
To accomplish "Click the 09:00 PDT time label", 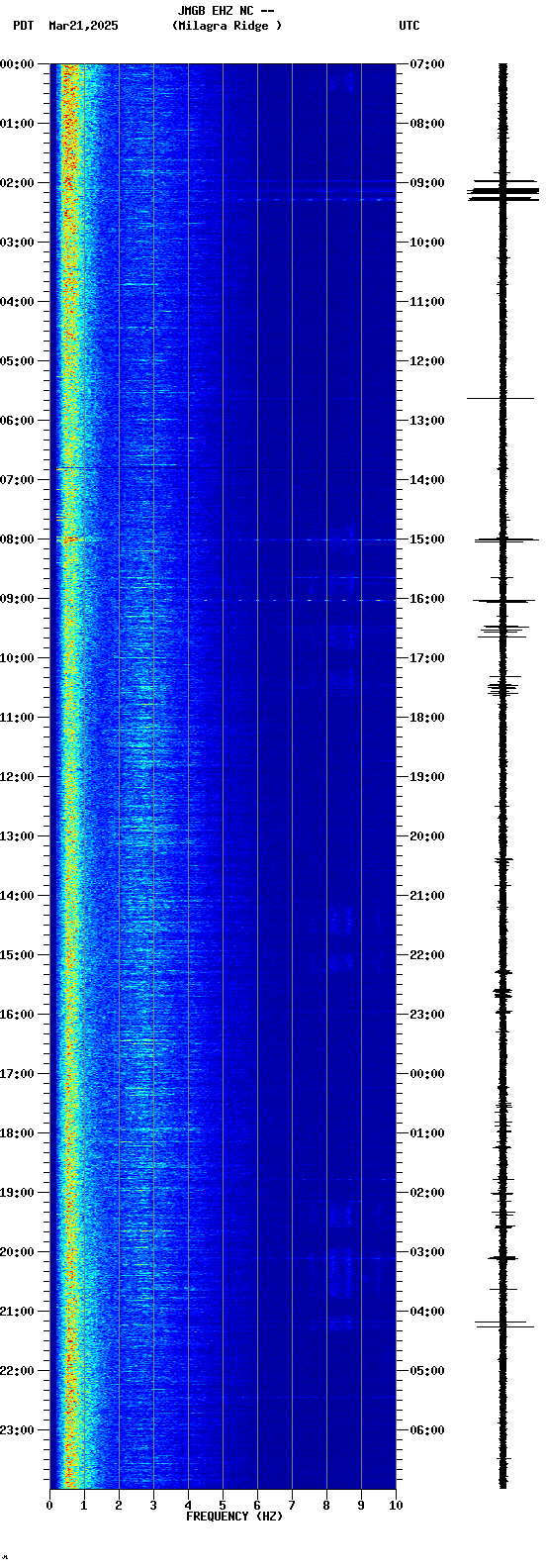I will coord(18,599).
